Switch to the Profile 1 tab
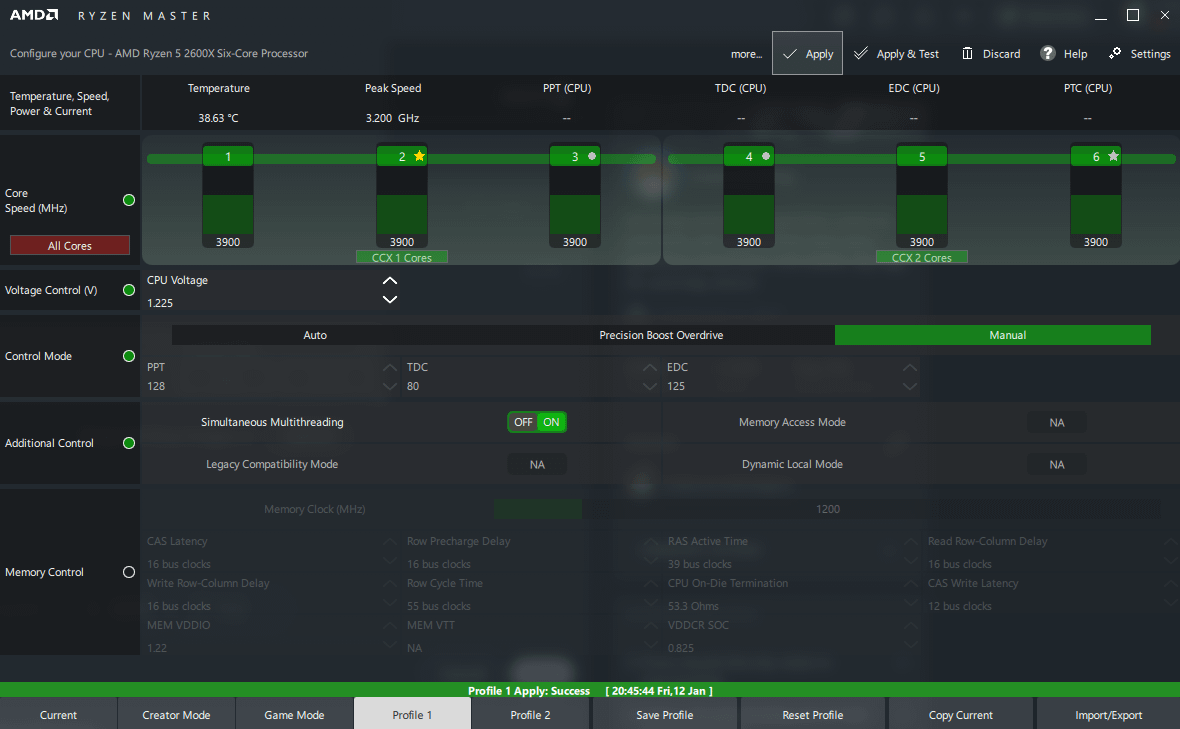The height and width of the screenshot is (729, 1180). click(x=412, y=715)
